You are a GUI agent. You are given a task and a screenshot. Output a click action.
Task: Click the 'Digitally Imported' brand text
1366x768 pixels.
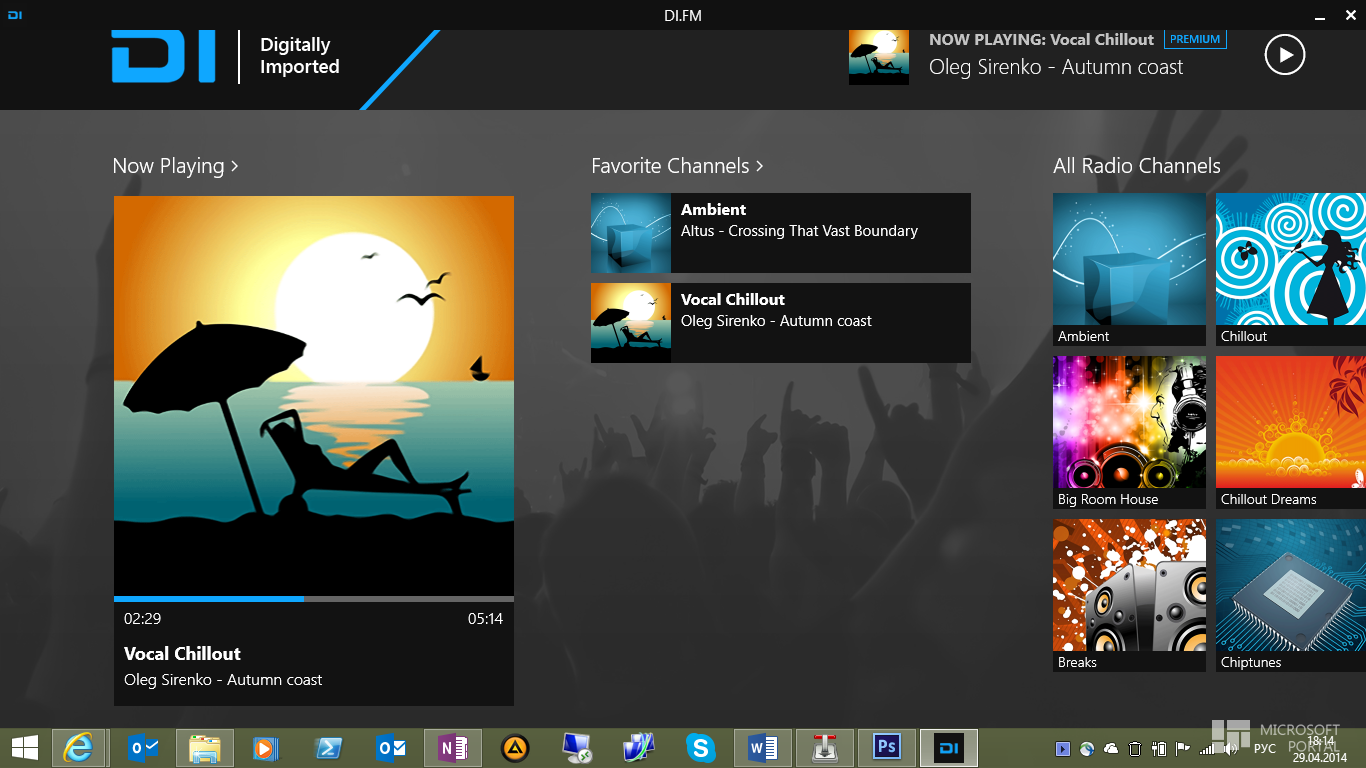click(299, 56)
